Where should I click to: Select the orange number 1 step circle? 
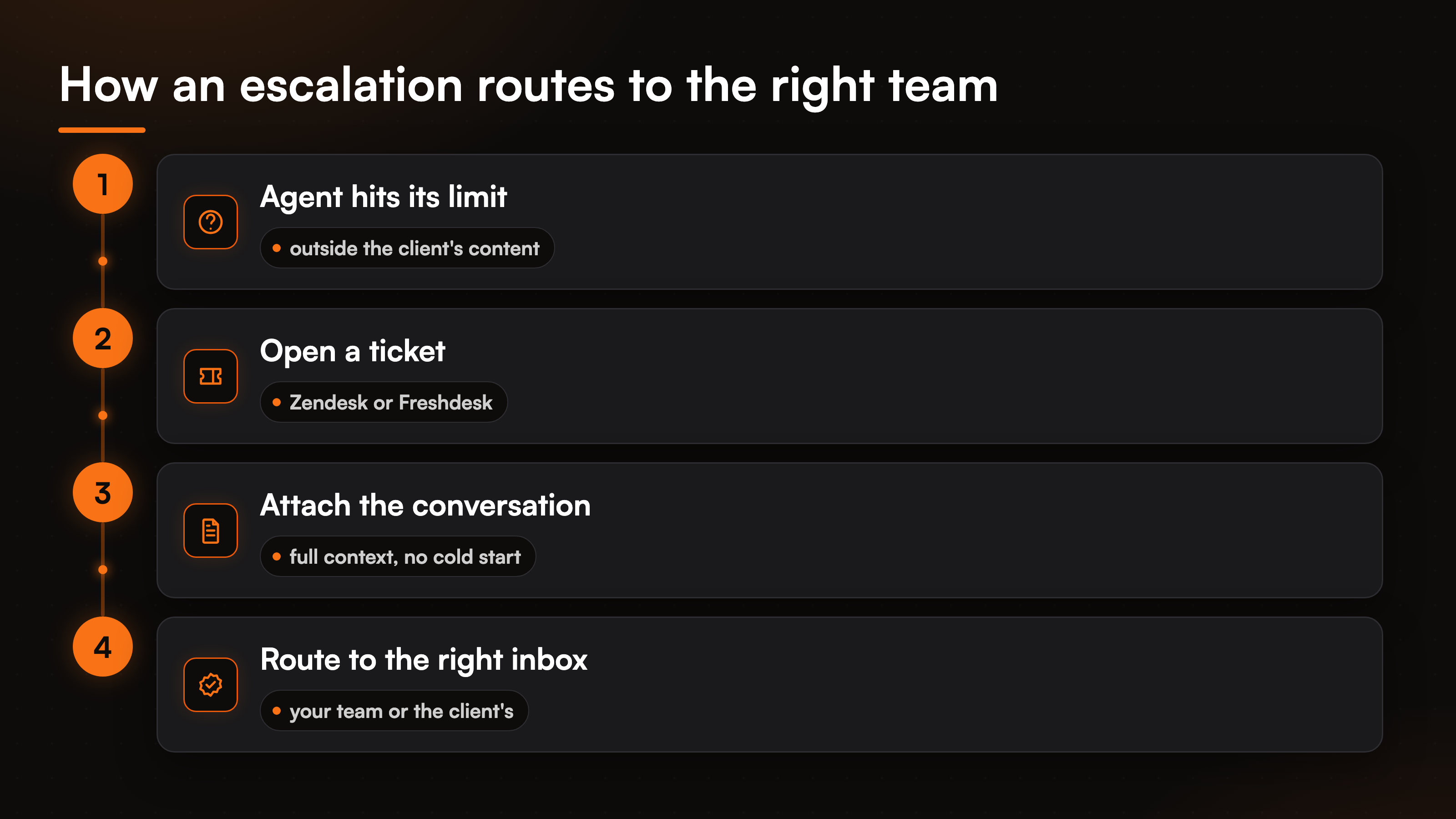pyautogui.click(x=103, y=184)
